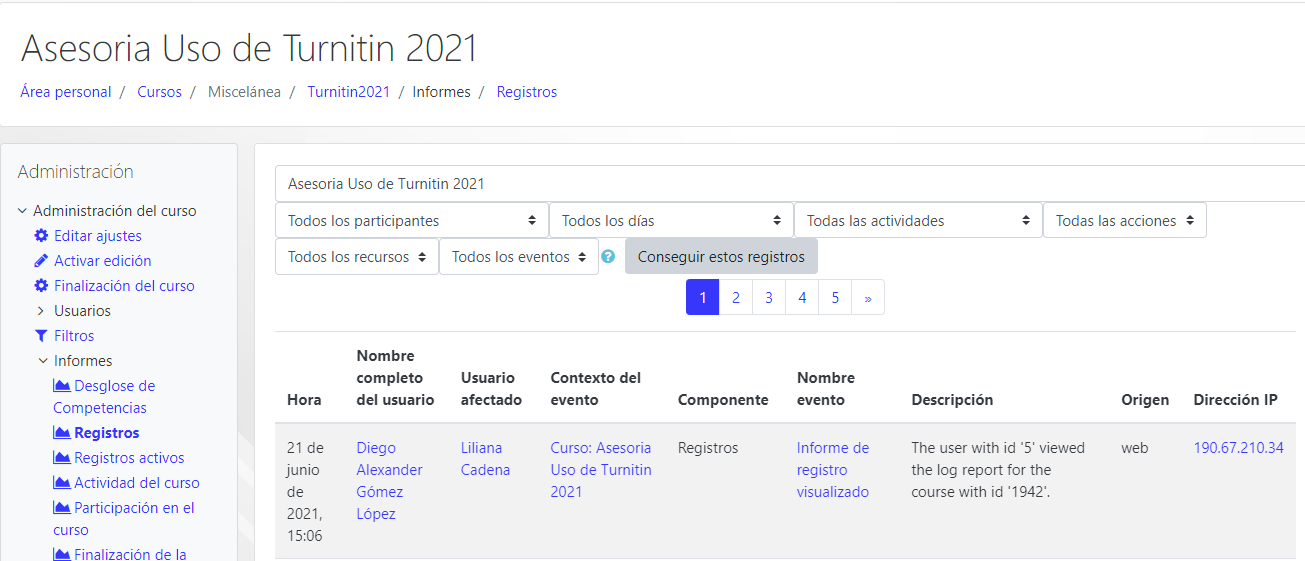This screenshot has width=1305, height=561.
Task: Click the Informes breadcrumb text
Action: coord(442,92)
